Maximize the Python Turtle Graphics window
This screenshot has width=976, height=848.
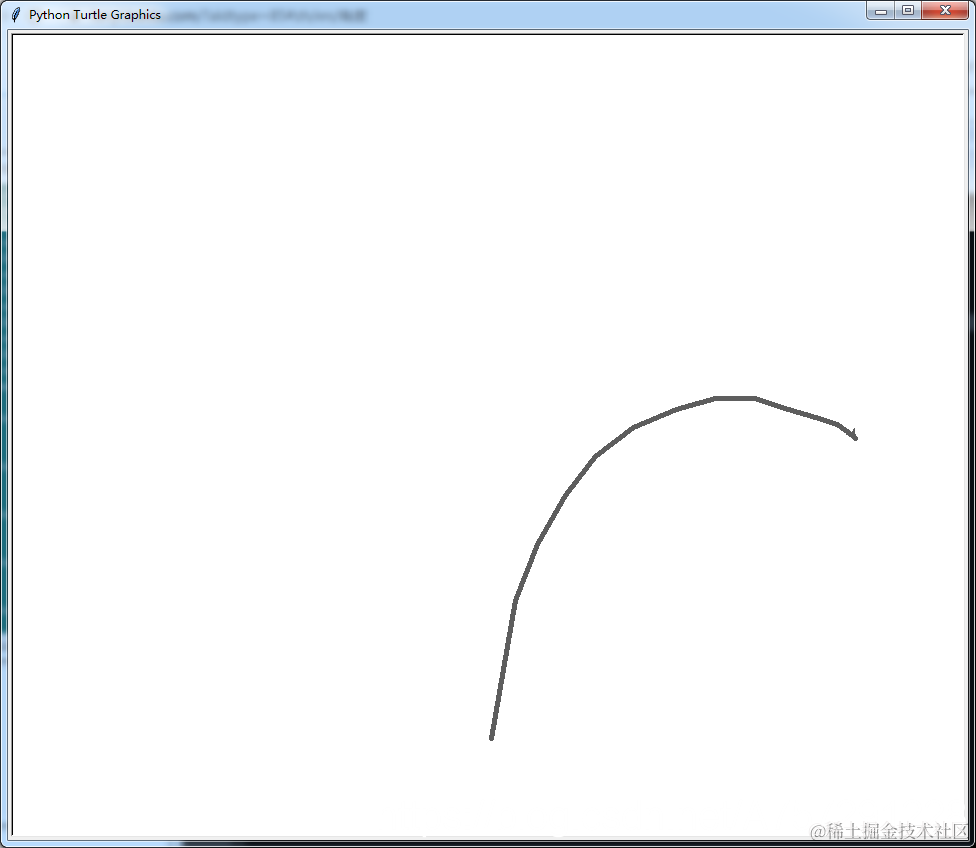pos(908,11)
